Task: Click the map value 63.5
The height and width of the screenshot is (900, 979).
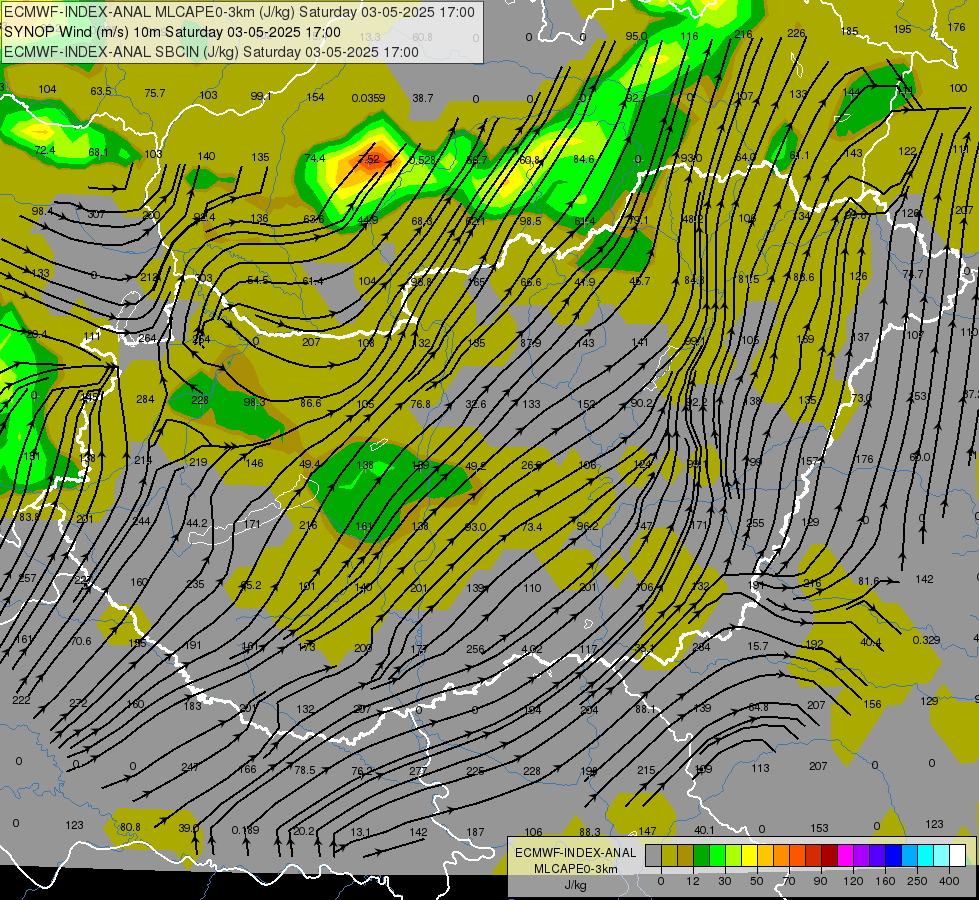Action: pyautogui.click(x=101, y=91)
